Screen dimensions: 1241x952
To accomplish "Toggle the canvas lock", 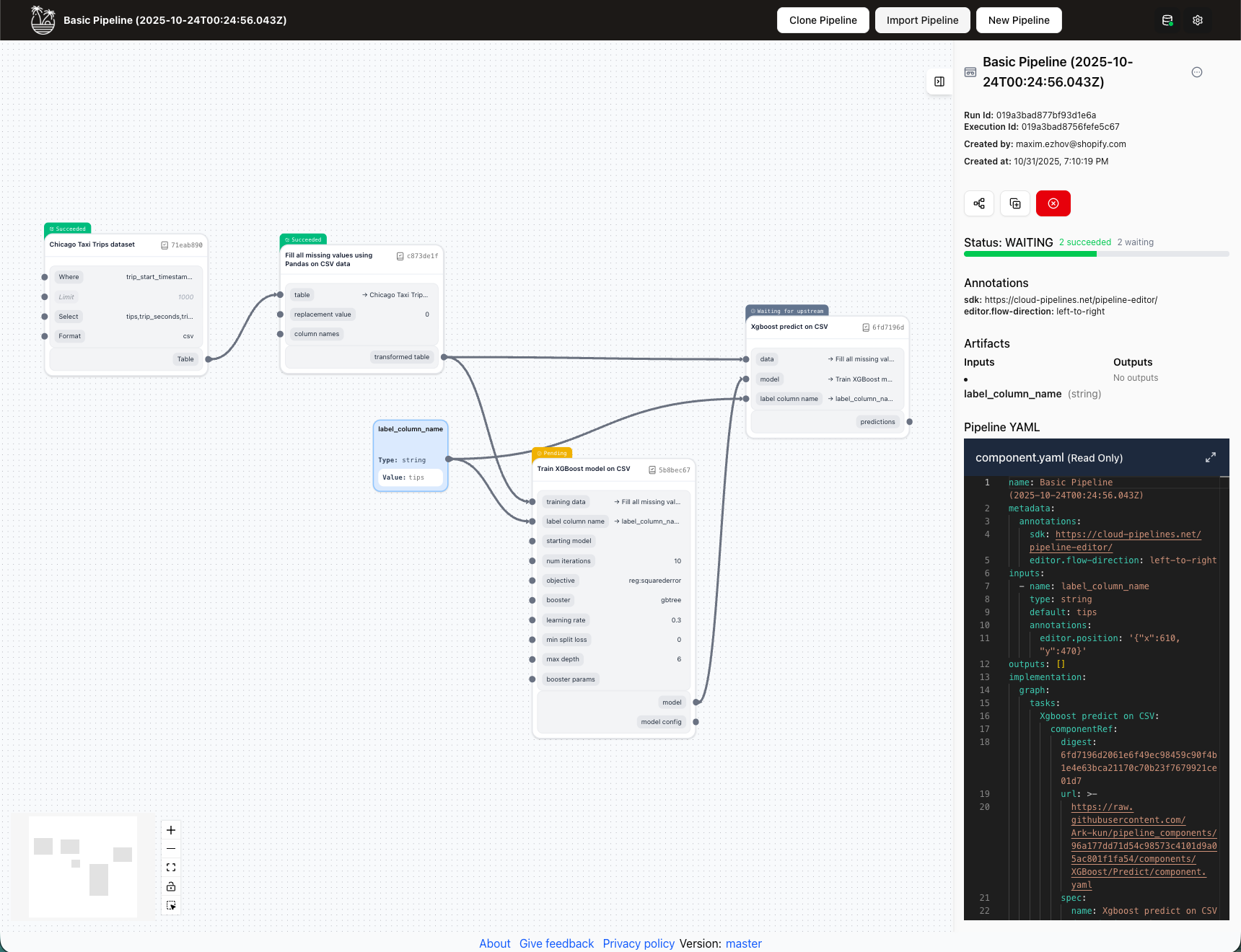I will (x=171, y=886).
